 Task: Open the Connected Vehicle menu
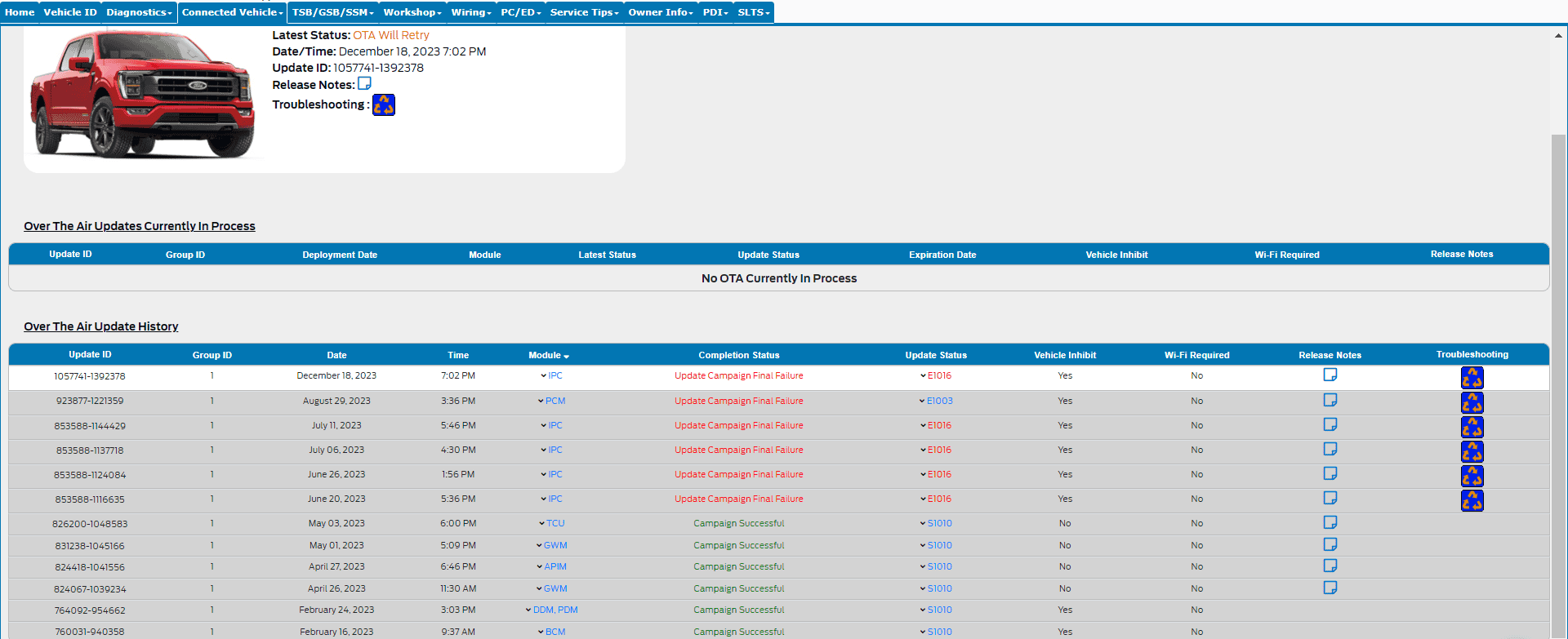[232, 12]
